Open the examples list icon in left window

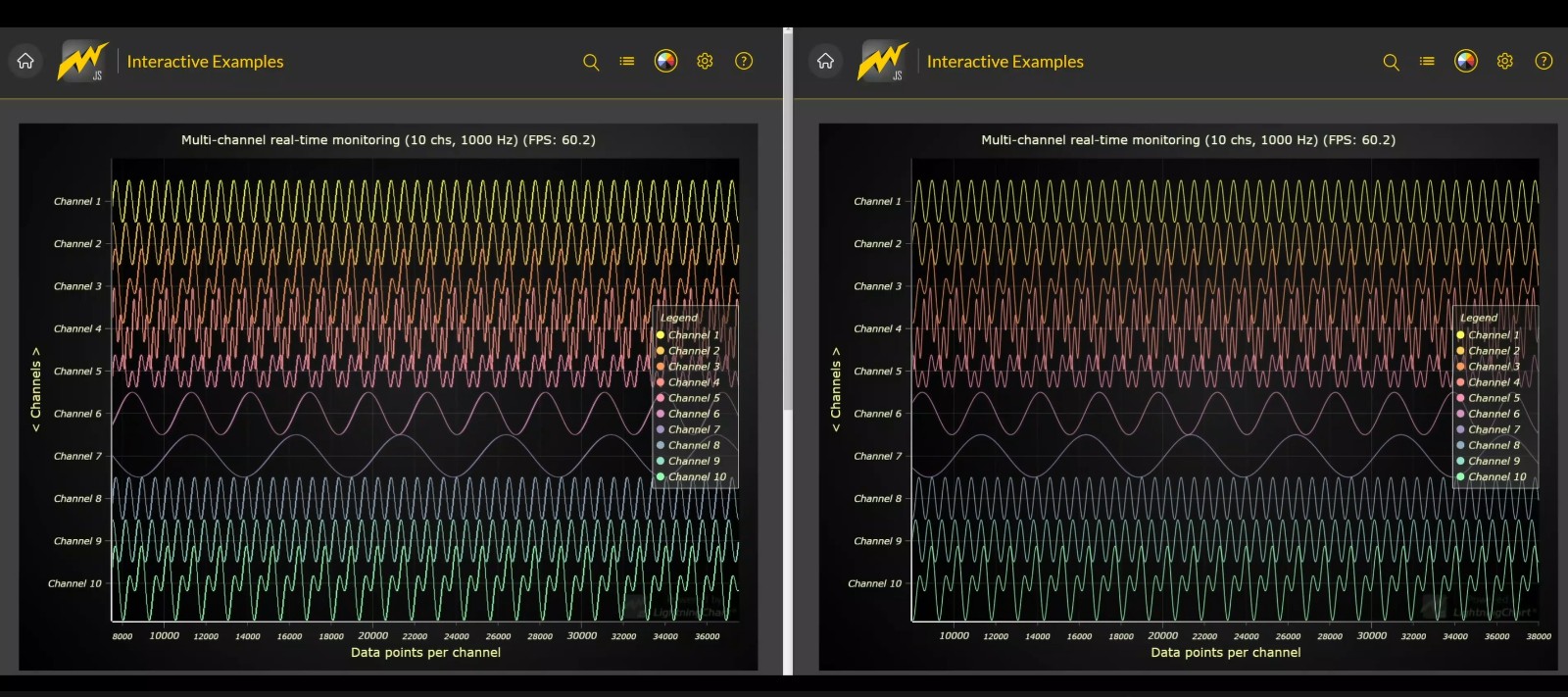pos(627,61)
